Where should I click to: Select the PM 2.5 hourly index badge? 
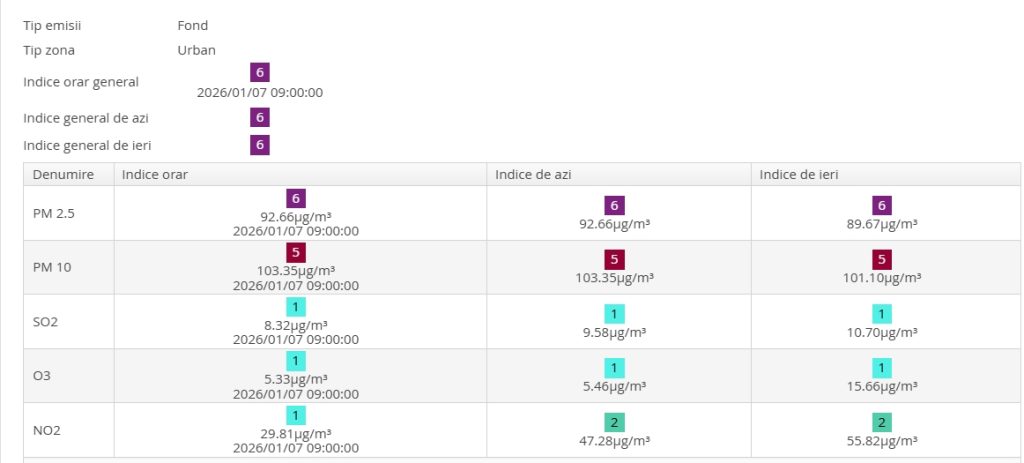coord(296,198)
